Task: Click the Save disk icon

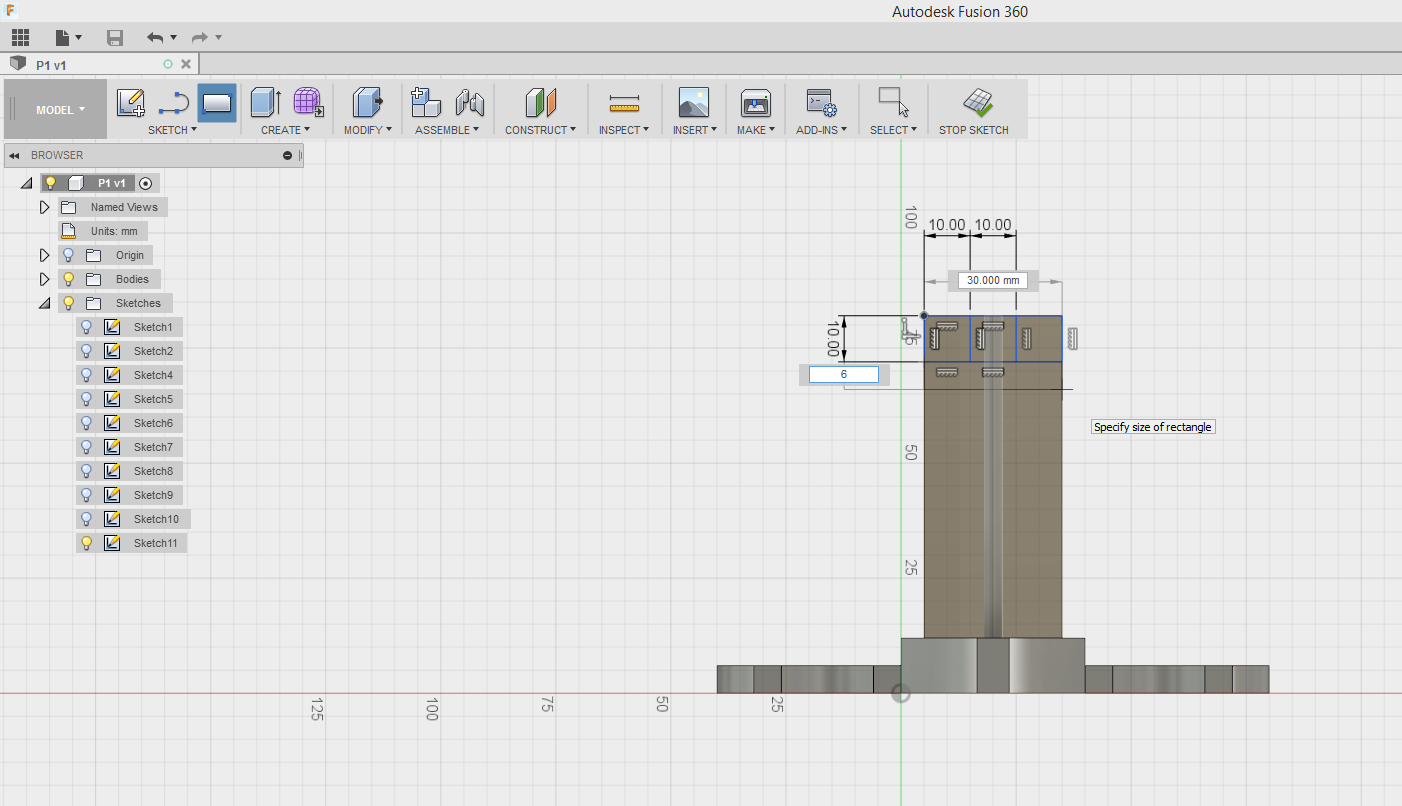Action: (x=115, y=38)
